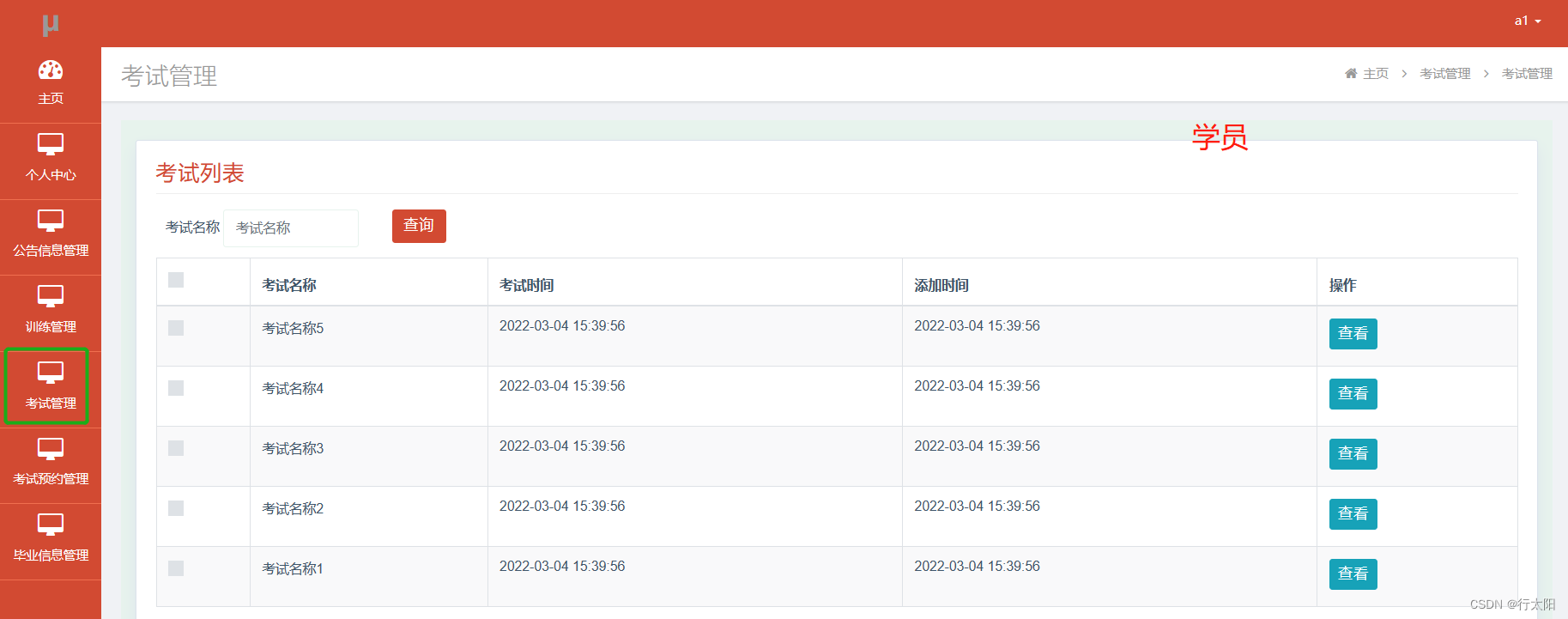View details of 考试名称4 with 查看
This screenshot has width=1568, height=619.
1353,394
